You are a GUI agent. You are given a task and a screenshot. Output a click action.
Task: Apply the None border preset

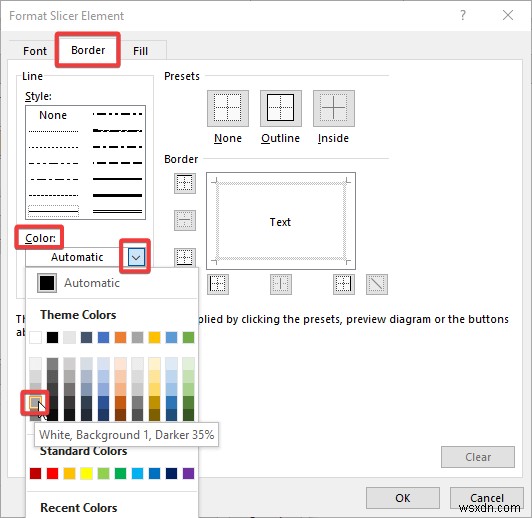coord(228,109)
